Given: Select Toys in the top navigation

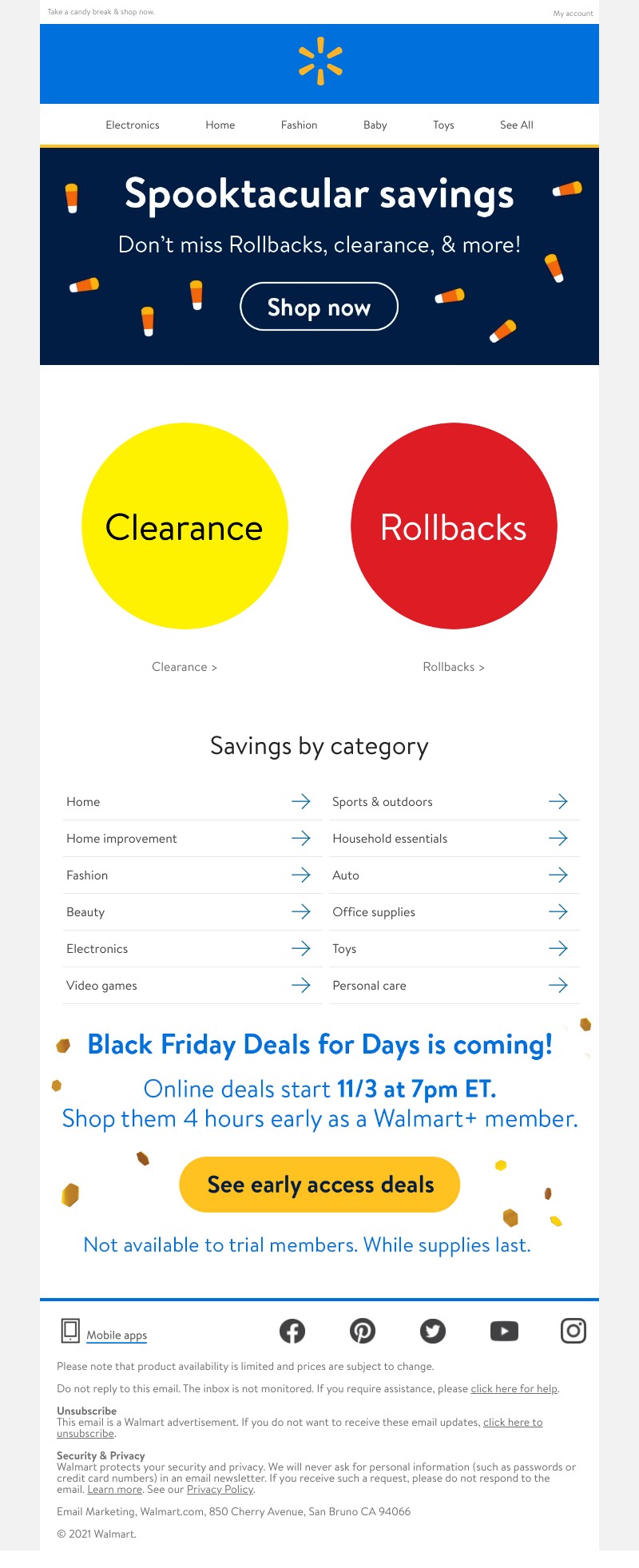Looking at the screenshot, I should tap(443, 125).
